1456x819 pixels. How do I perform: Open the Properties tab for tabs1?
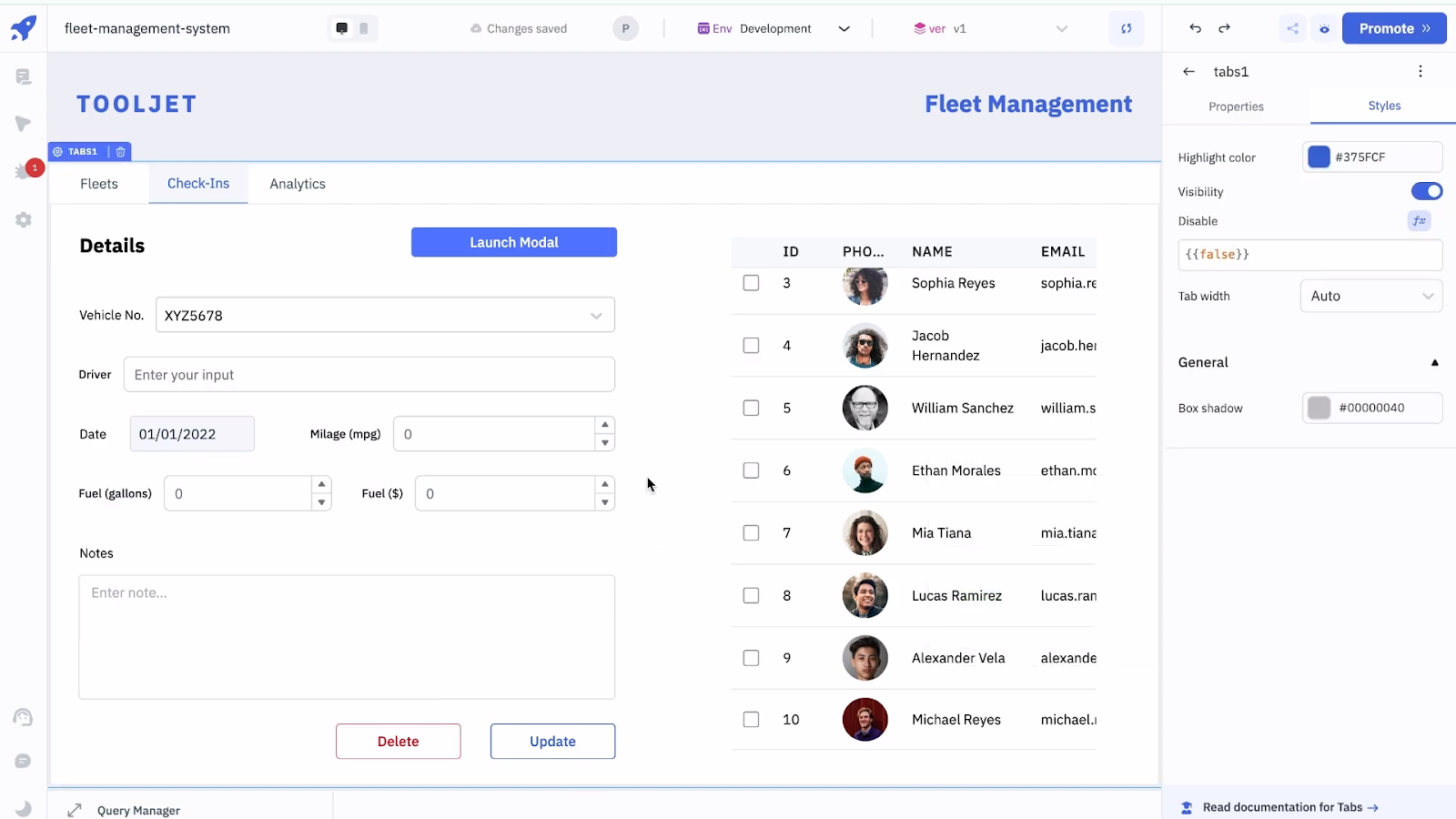[x=1235, y=106]
